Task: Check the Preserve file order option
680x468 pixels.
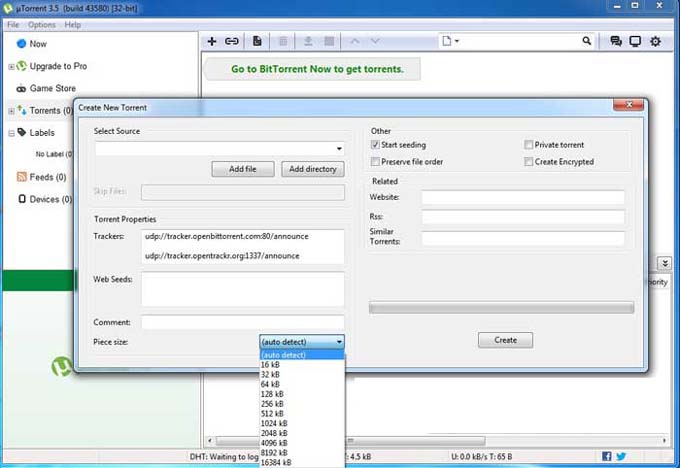Action: click(x=375, y=161)
